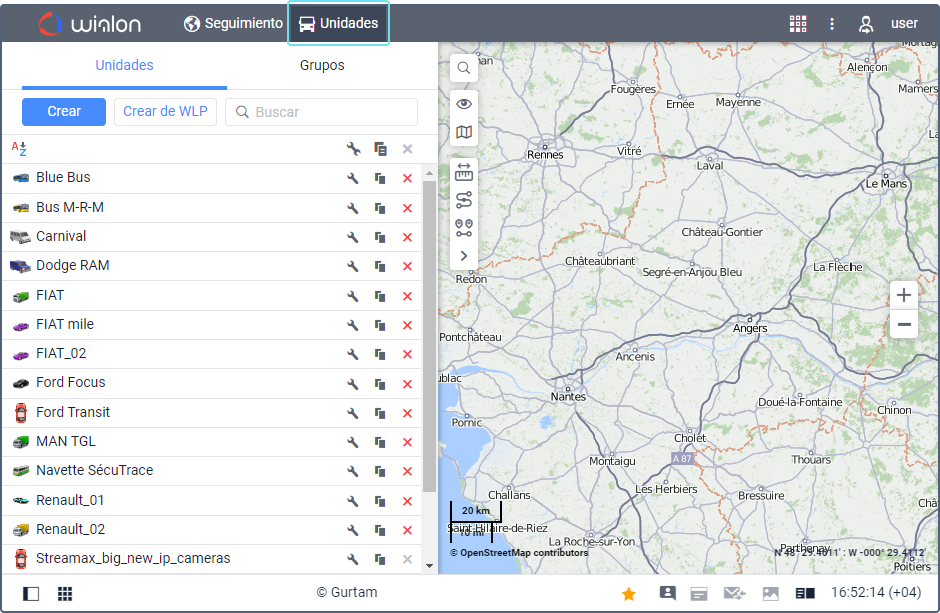Toggle the left sidebar panel visibility
The image size is (940, 613).
31,594
